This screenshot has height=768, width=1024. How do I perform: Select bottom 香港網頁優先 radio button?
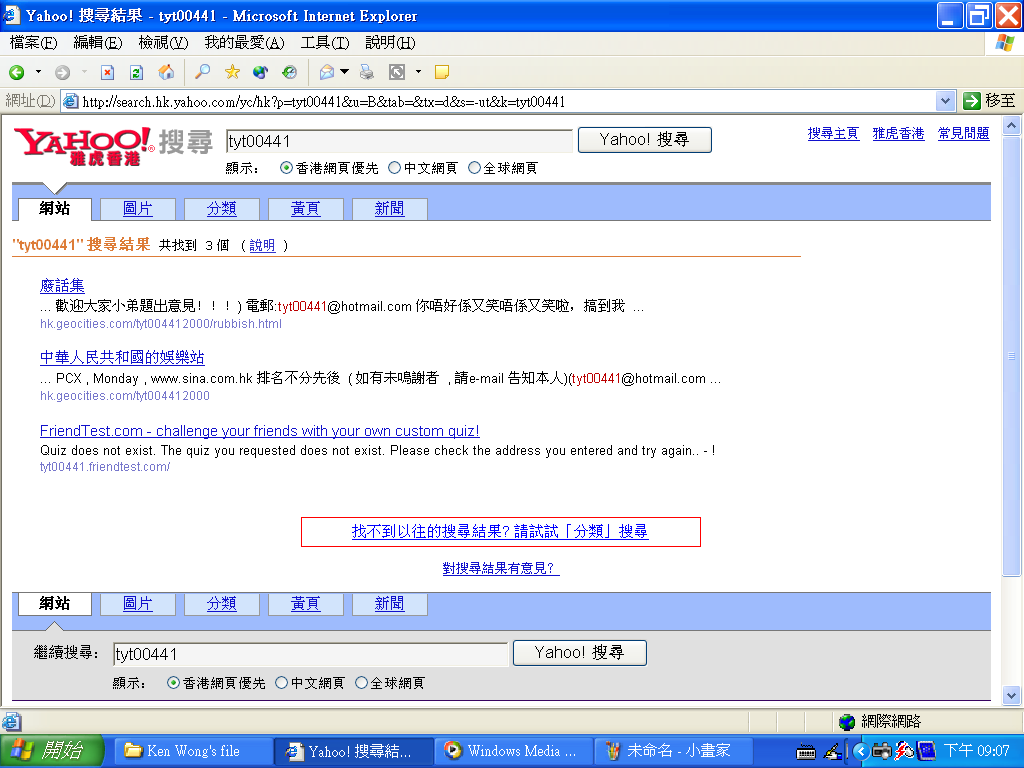[x=173, y=682]
